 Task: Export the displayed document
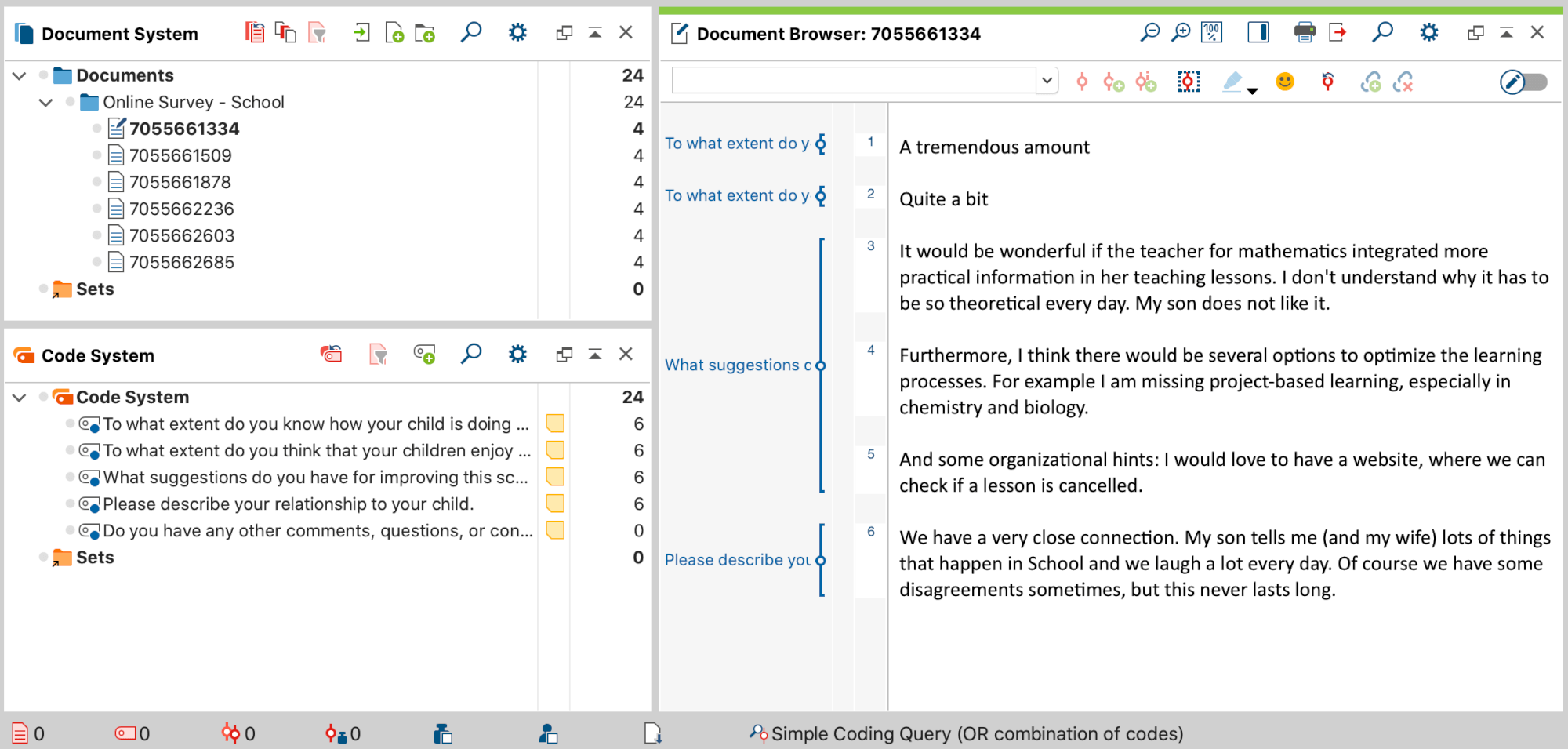pos(1338,33)
